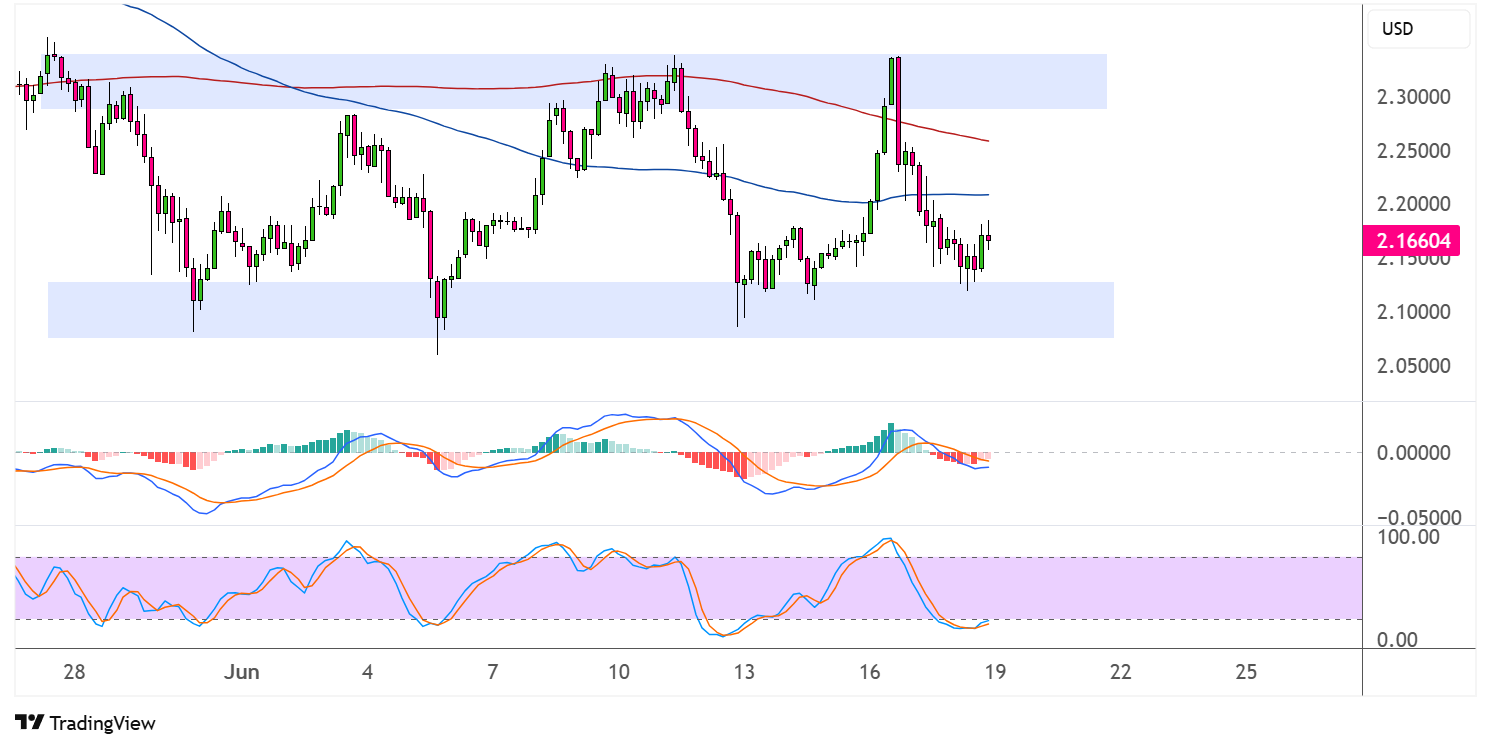This screenshot has width=1491, height=749.
Task: Click date label 16 on time axis
Action: point(870,672)
